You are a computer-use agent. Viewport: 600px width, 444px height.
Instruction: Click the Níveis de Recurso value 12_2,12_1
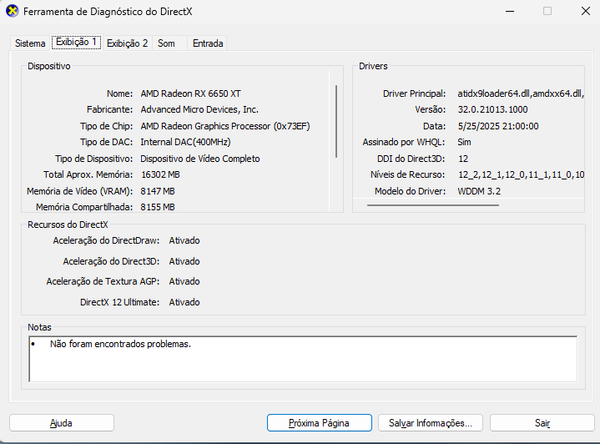[521, 175]
